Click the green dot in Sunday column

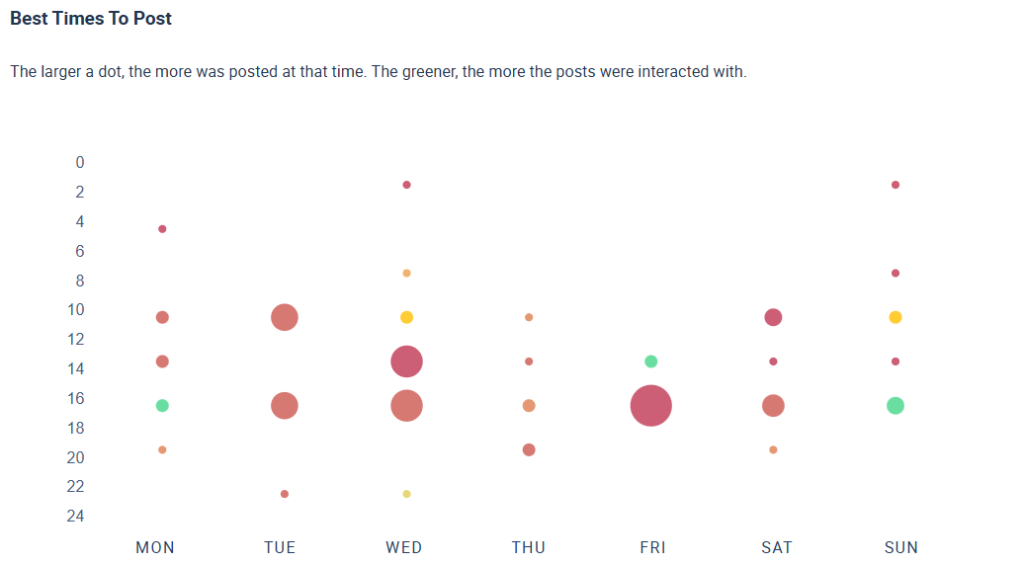coord(895,405)
